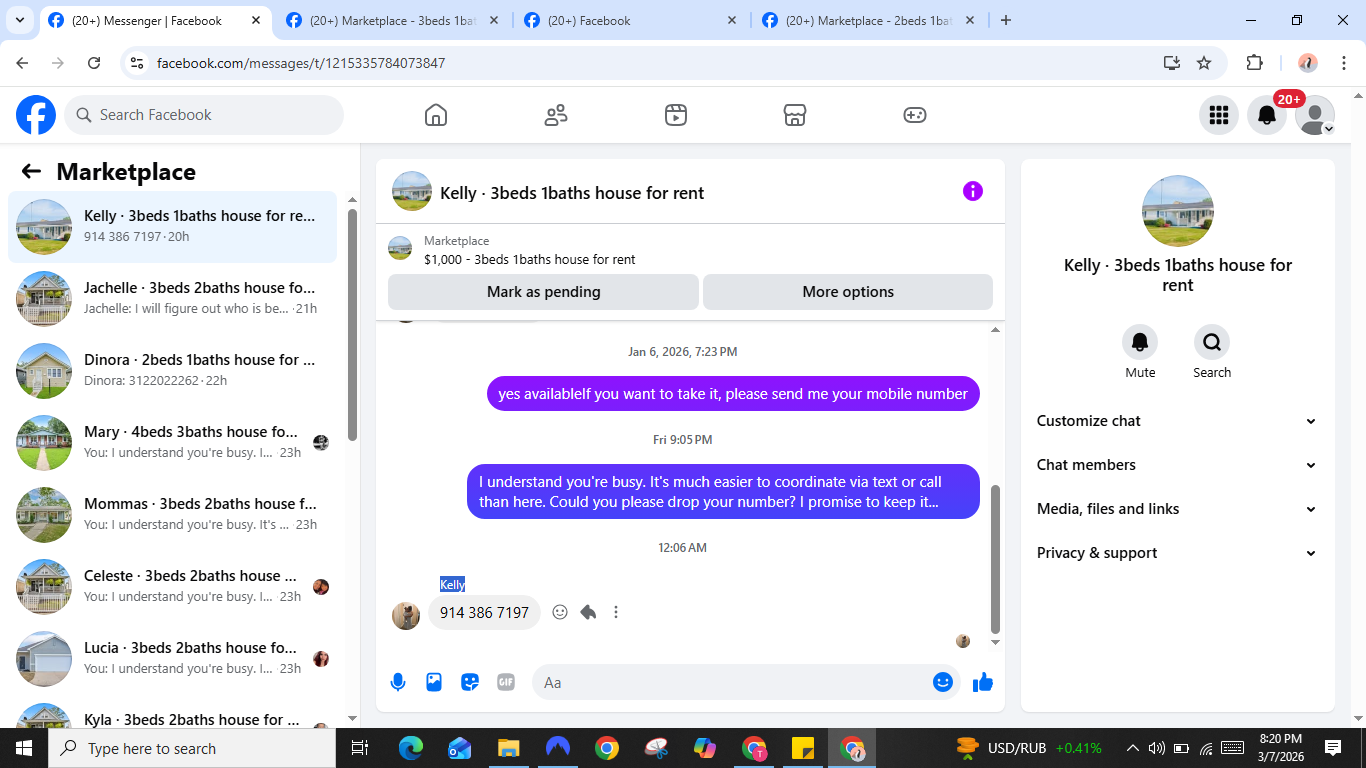Click Kelly's profile picture beside message
This screenshot has height=768, width=1366.
coord(406,616)
